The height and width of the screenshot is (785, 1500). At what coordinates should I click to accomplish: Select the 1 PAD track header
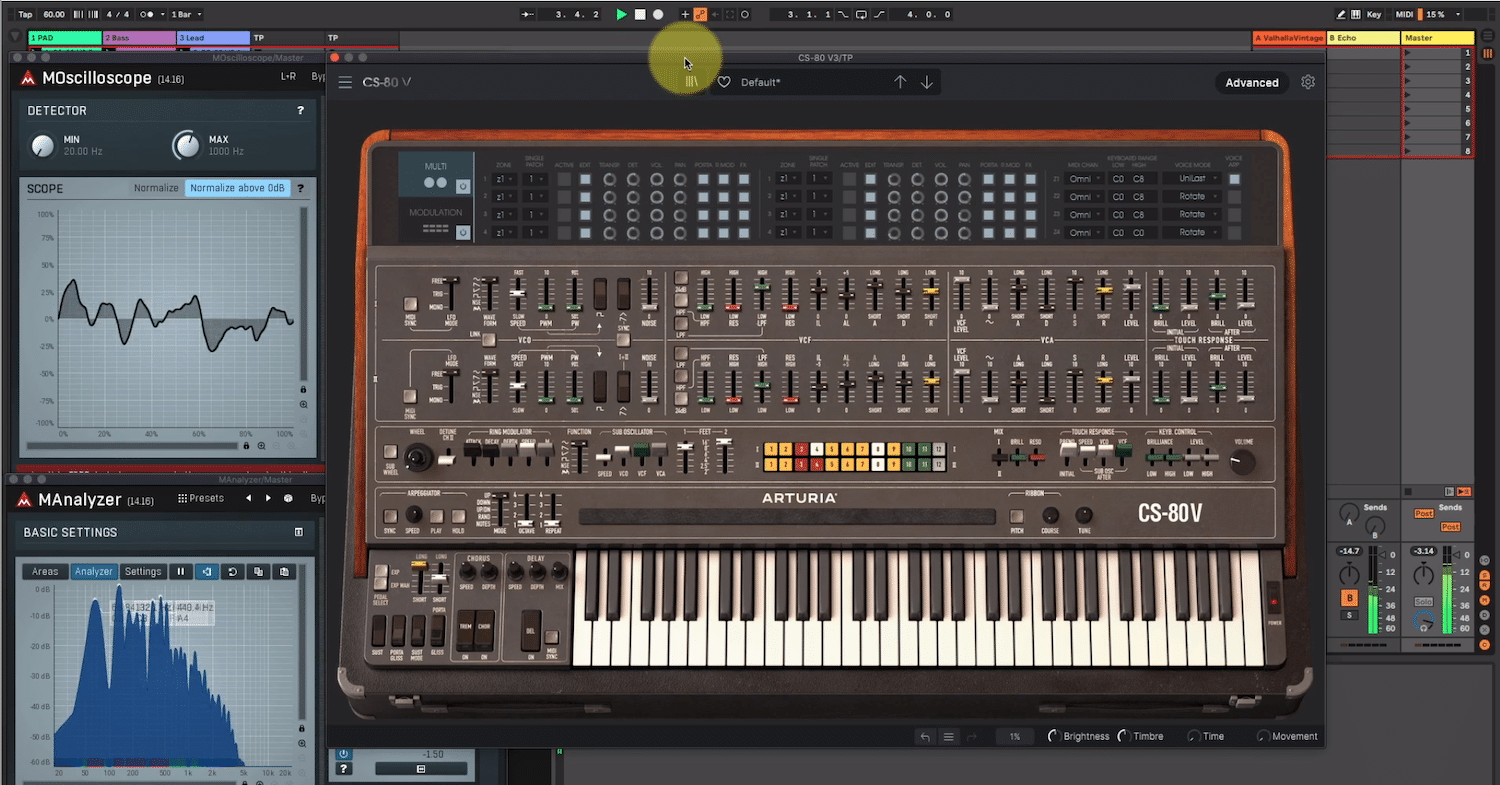64,38
